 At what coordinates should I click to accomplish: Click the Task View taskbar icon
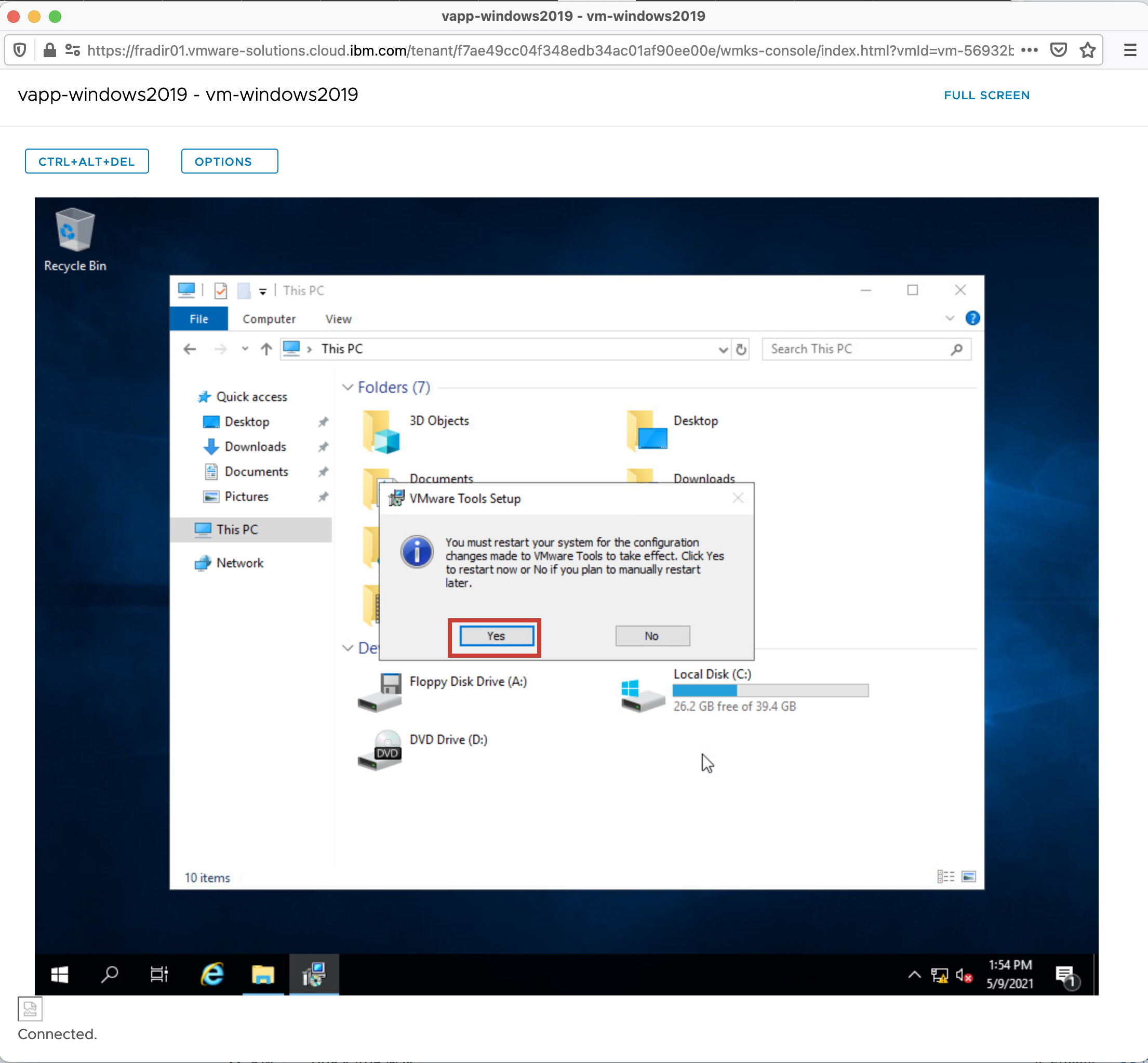coord(159,975)
